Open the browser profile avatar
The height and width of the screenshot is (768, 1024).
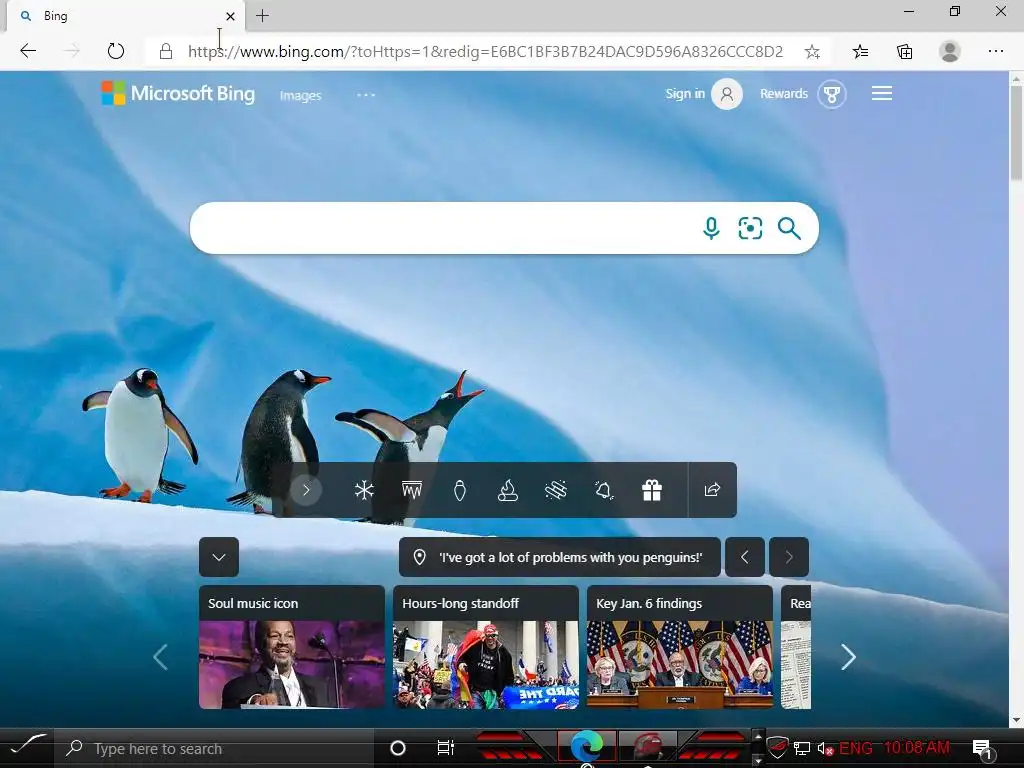click(950, 51)
